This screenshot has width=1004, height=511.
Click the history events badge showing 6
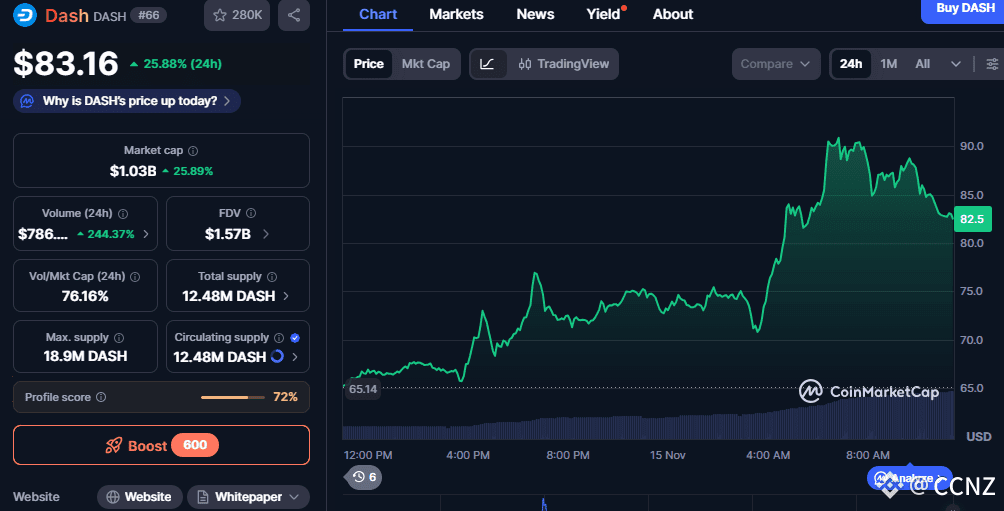point(364,477)
